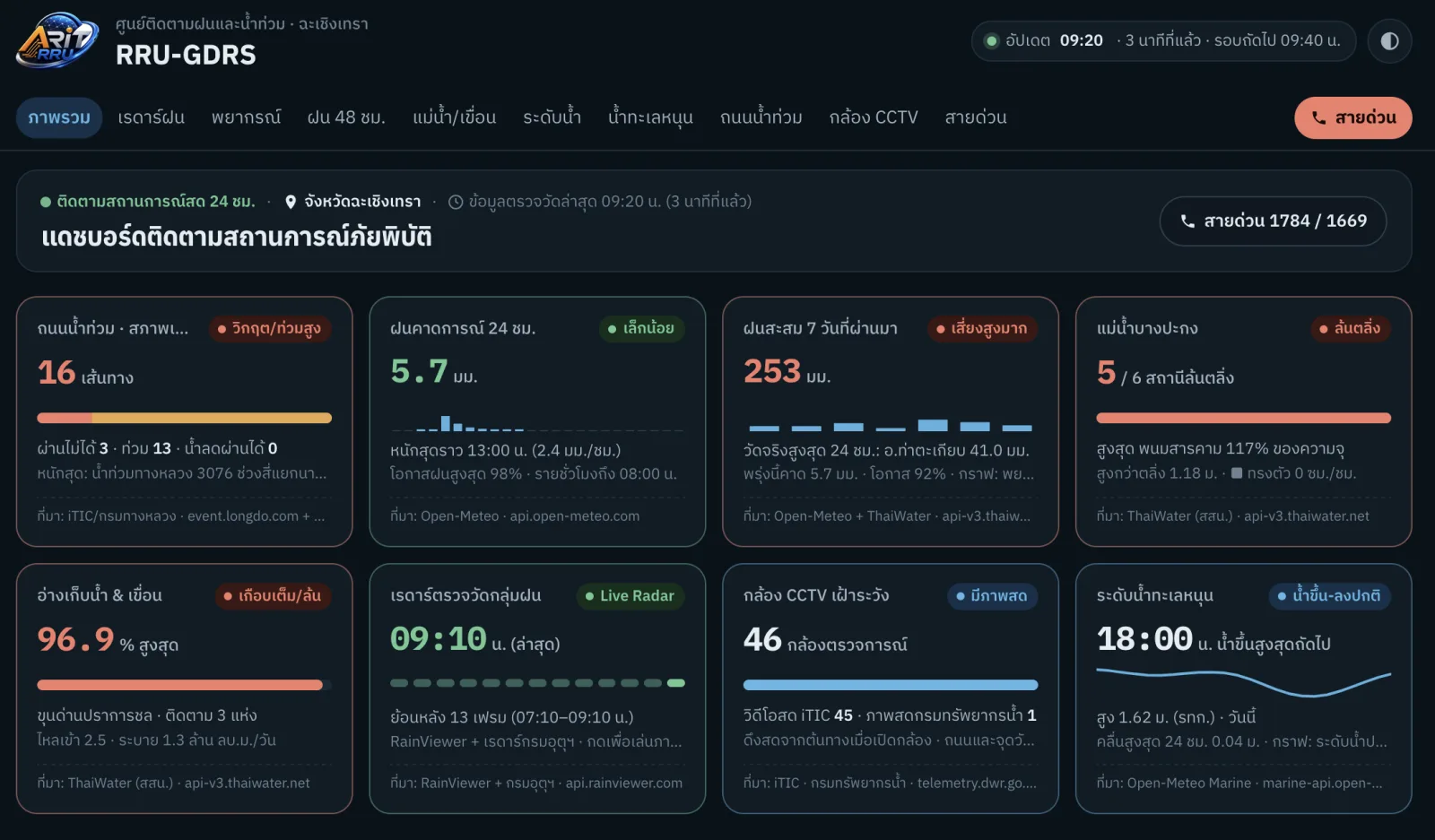Screen dimensions: 1435x840
Task: Open the ภาพรวม tab
Action: [59, 117]
